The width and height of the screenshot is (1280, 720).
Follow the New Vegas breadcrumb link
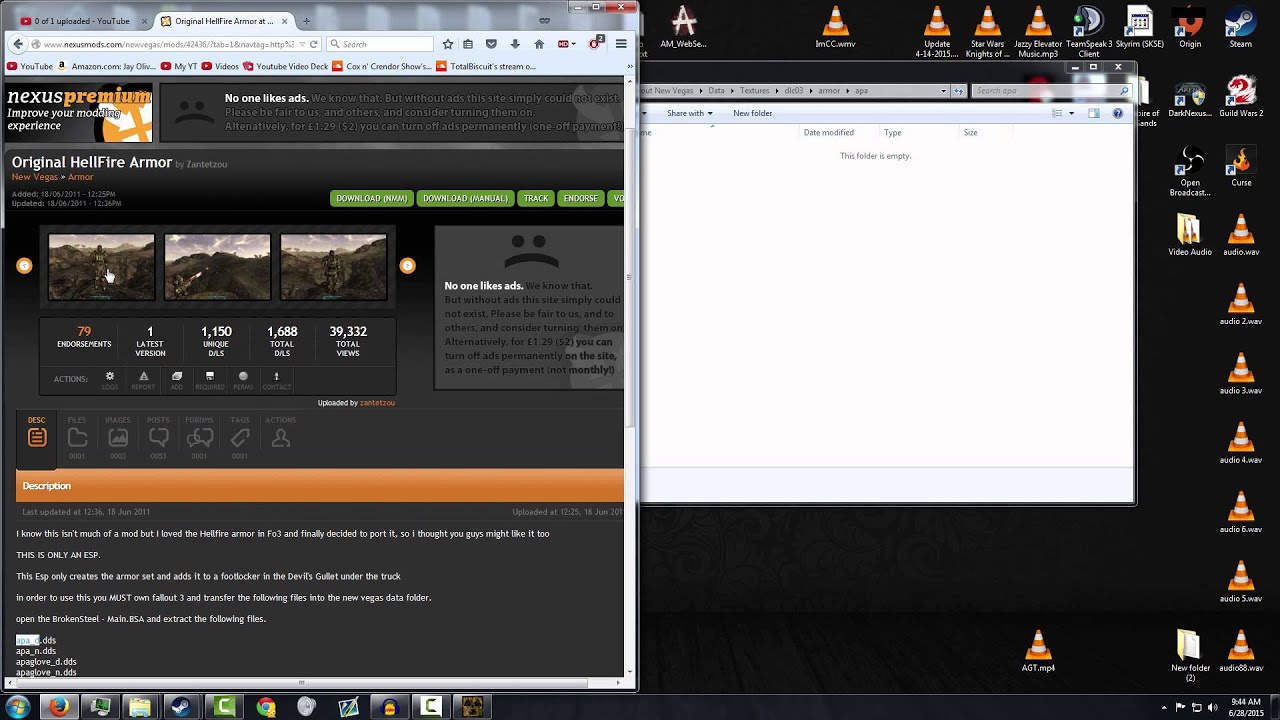pos(35,177)
